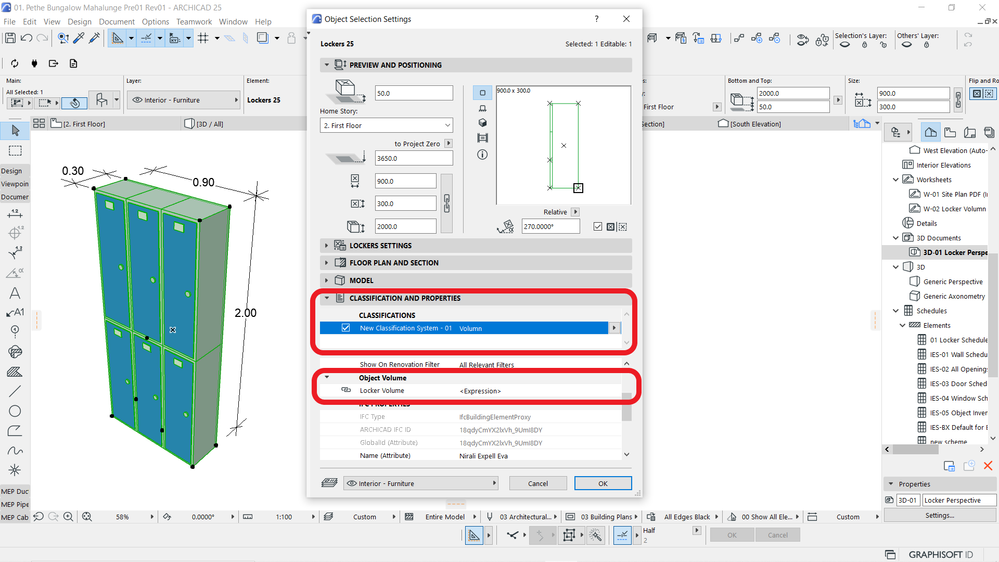Click the Pick Up Parameters eyedropper icon
Viewport: 999px width, 562px height.
[x=79, y=38]
